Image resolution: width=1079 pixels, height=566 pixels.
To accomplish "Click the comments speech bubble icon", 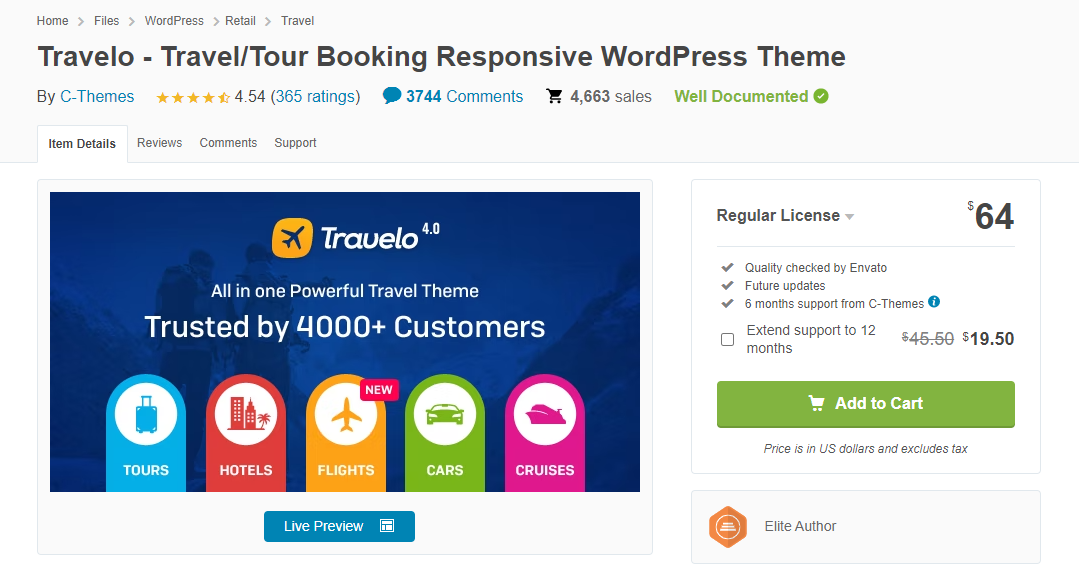I will click(392, 96).
